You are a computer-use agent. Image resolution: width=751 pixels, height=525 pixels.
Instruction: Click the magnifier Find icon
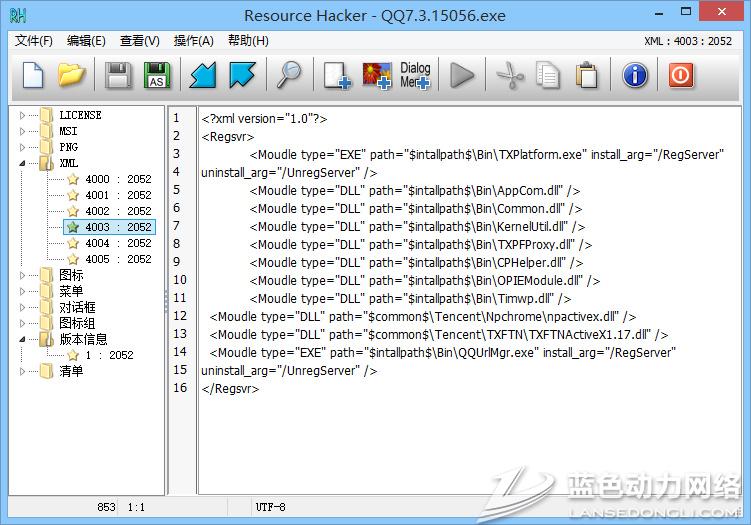coord(289,75)
